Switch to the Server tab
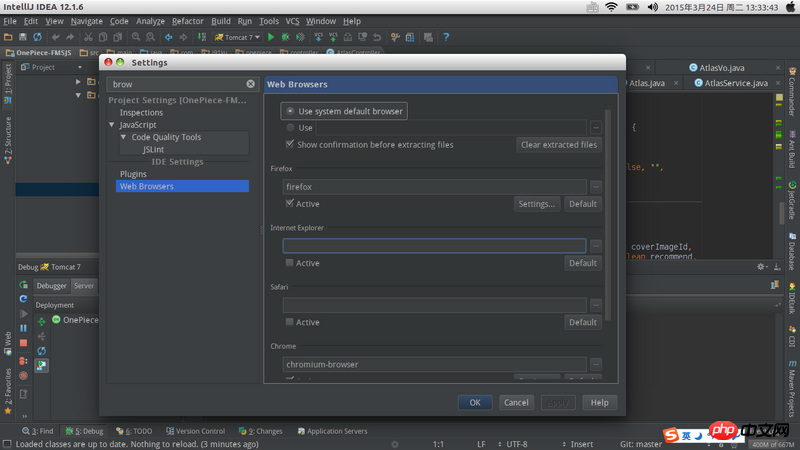Screen dimensions: 800x450 (84, 286)
